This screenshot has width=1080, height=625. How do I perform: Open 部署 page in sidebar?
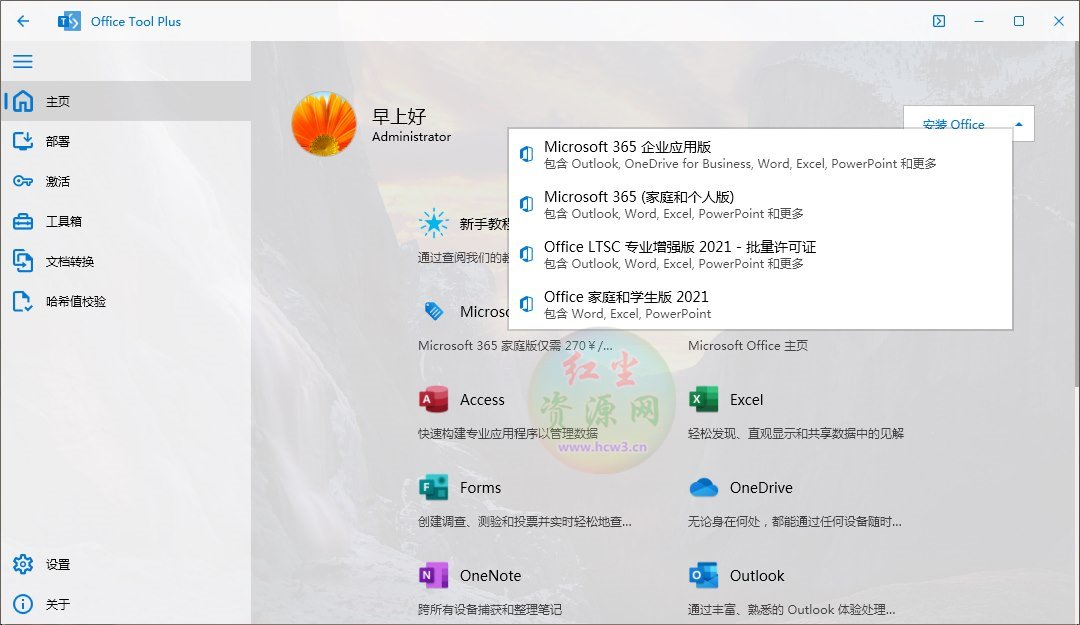coord(126,141)
